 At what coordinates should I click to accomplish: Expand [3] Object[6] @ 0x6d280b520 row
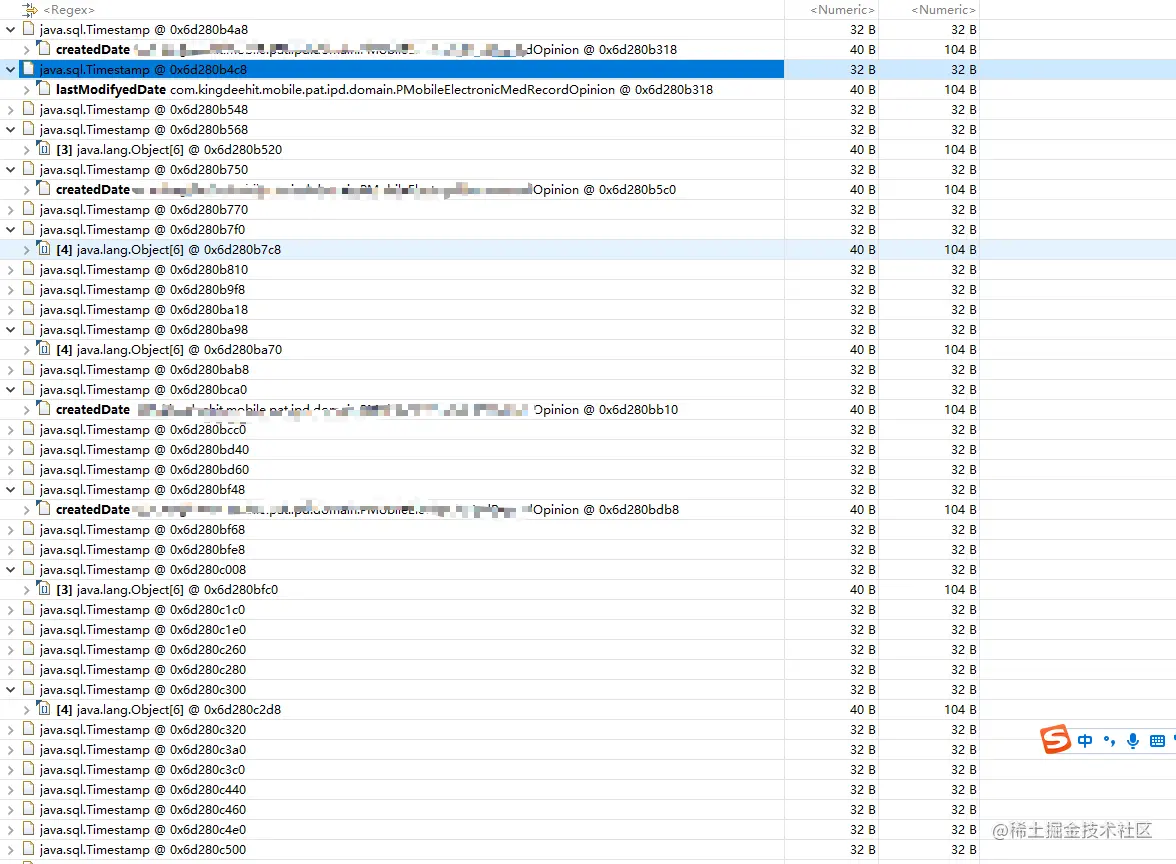(x=27, y=150)
